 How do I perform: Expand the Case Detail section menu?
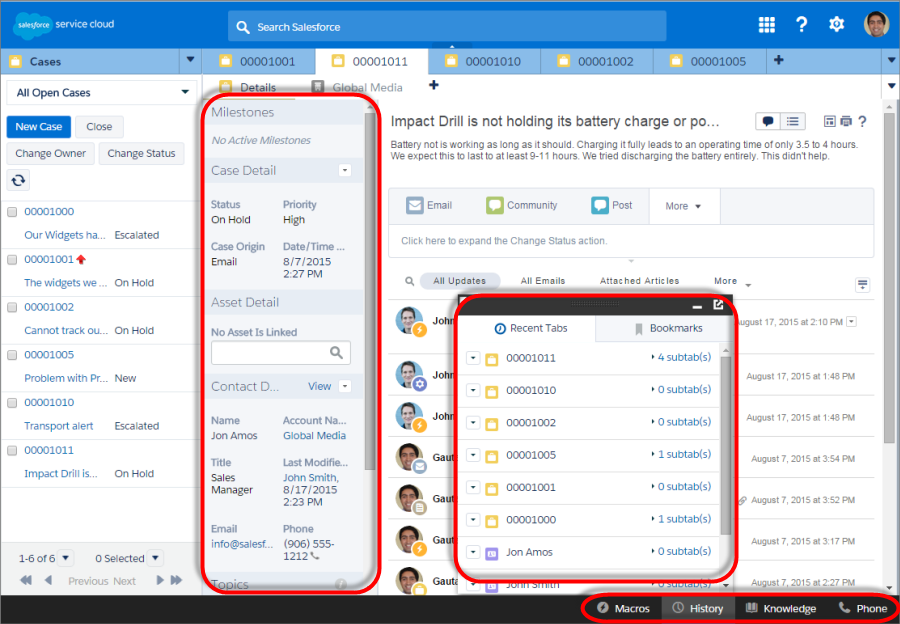pos(344,170)
